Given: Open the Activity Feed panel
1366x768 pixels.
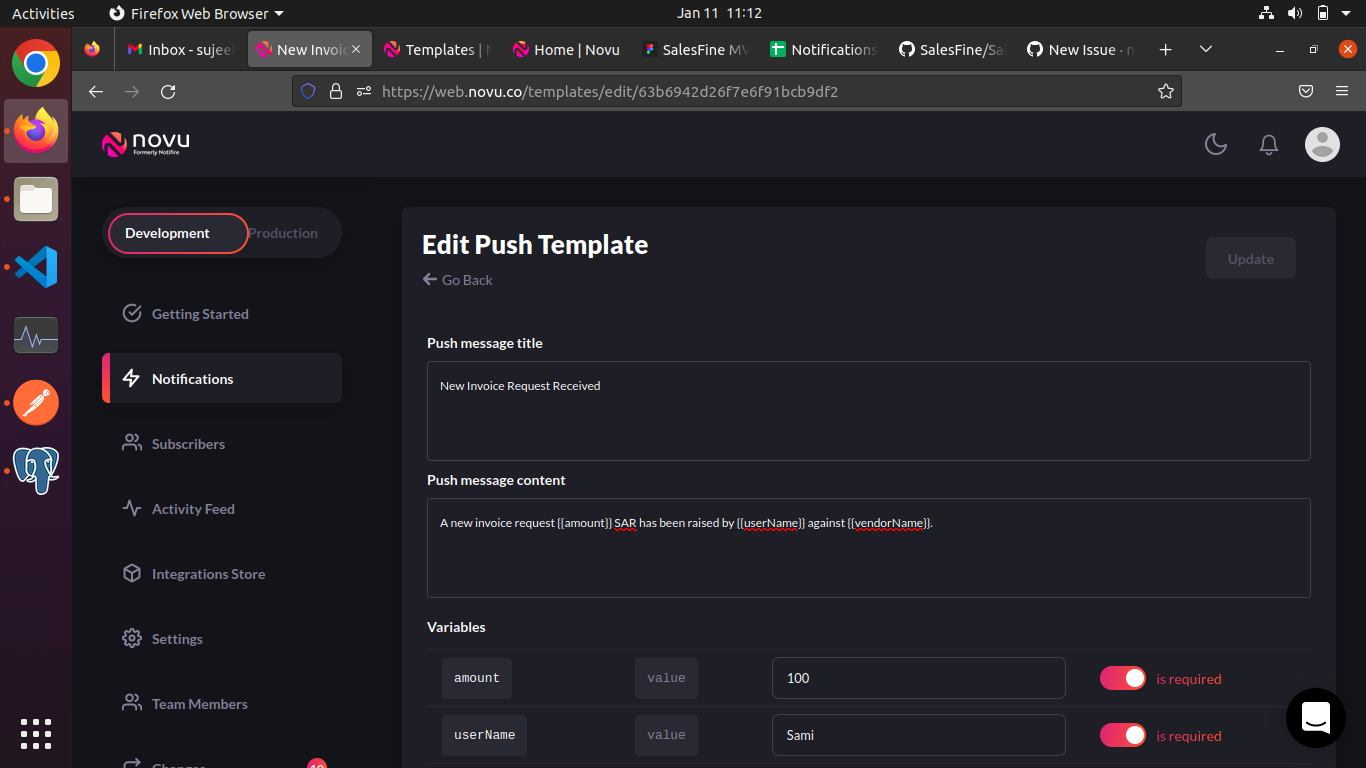Looking at the screenshot, I should pyautogui.click(x=192, y=508).
